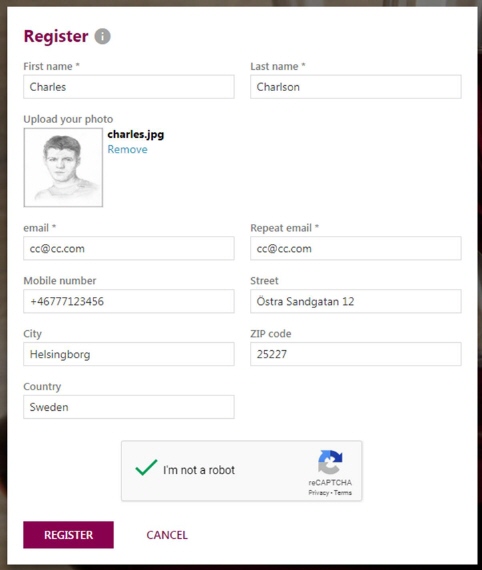
Task: Edit the Mobile number field
Action: click(x=129, y=301)
